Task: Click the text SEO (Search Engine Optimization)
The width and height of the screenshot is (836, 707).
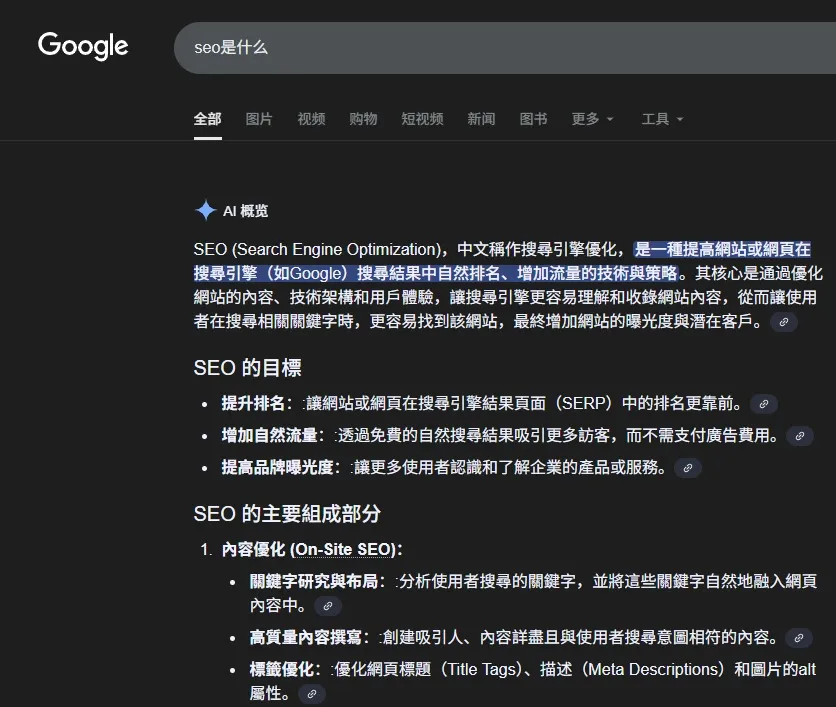Action: [x=318, y=250]
